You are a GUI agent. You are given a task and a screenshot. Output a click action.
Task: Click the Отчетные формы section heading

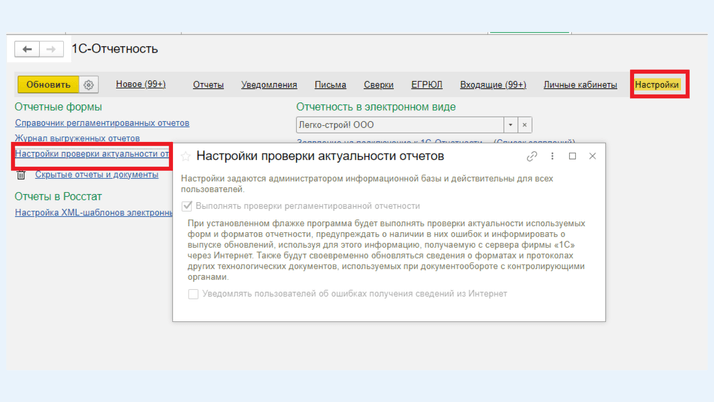[x=58, y=107]
